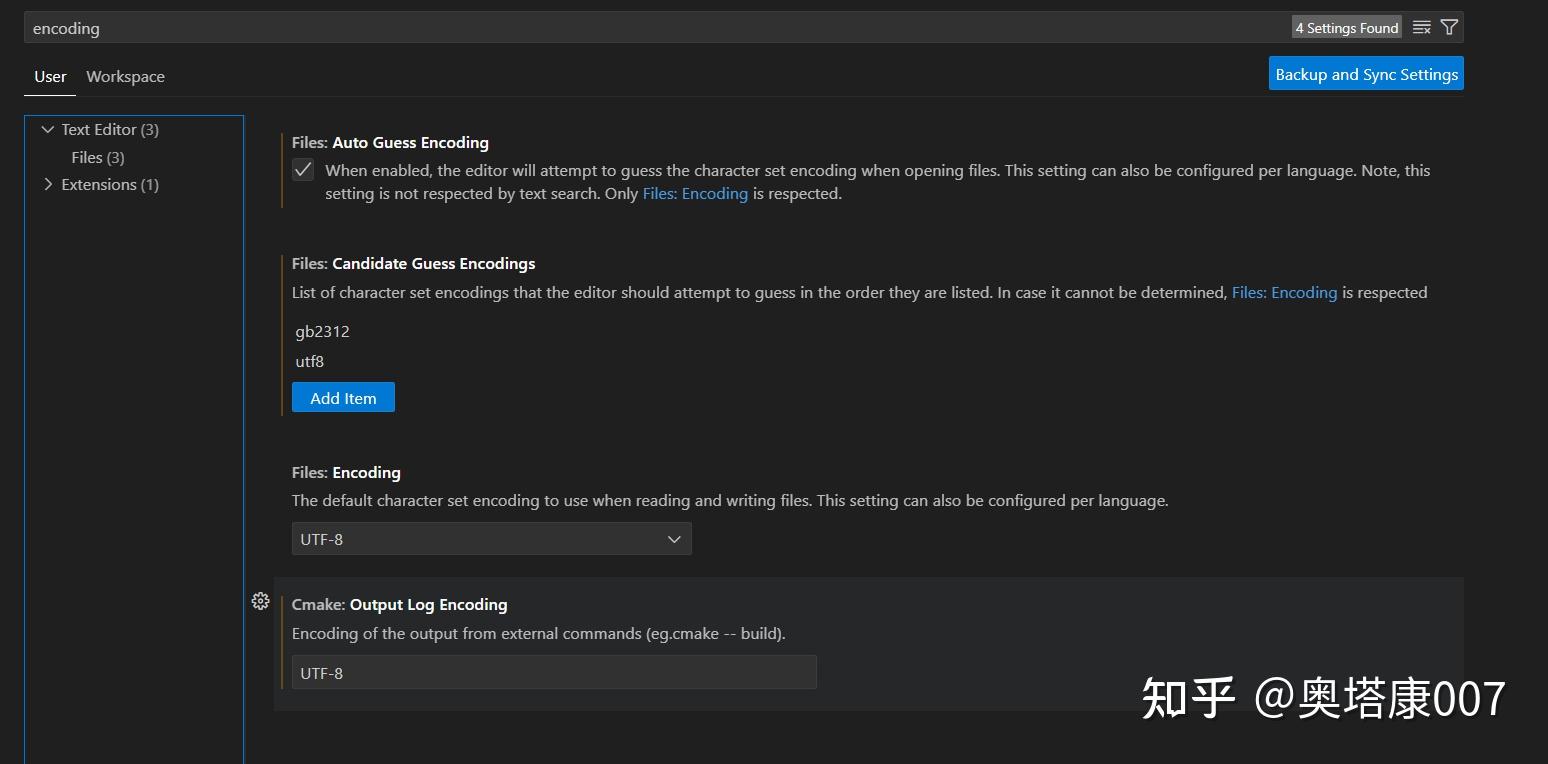Clear the settings search results
1548x764 pixels.
coord(1421,27)
